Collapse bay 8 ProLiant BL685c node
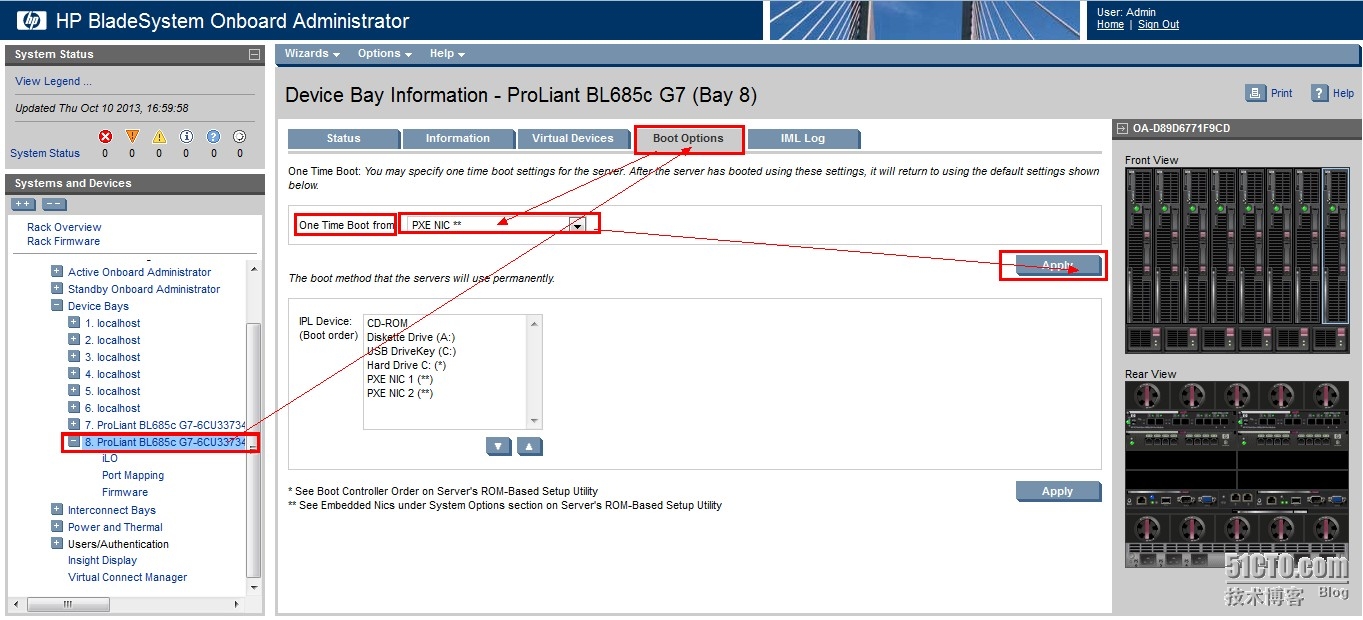 [74, 441]
